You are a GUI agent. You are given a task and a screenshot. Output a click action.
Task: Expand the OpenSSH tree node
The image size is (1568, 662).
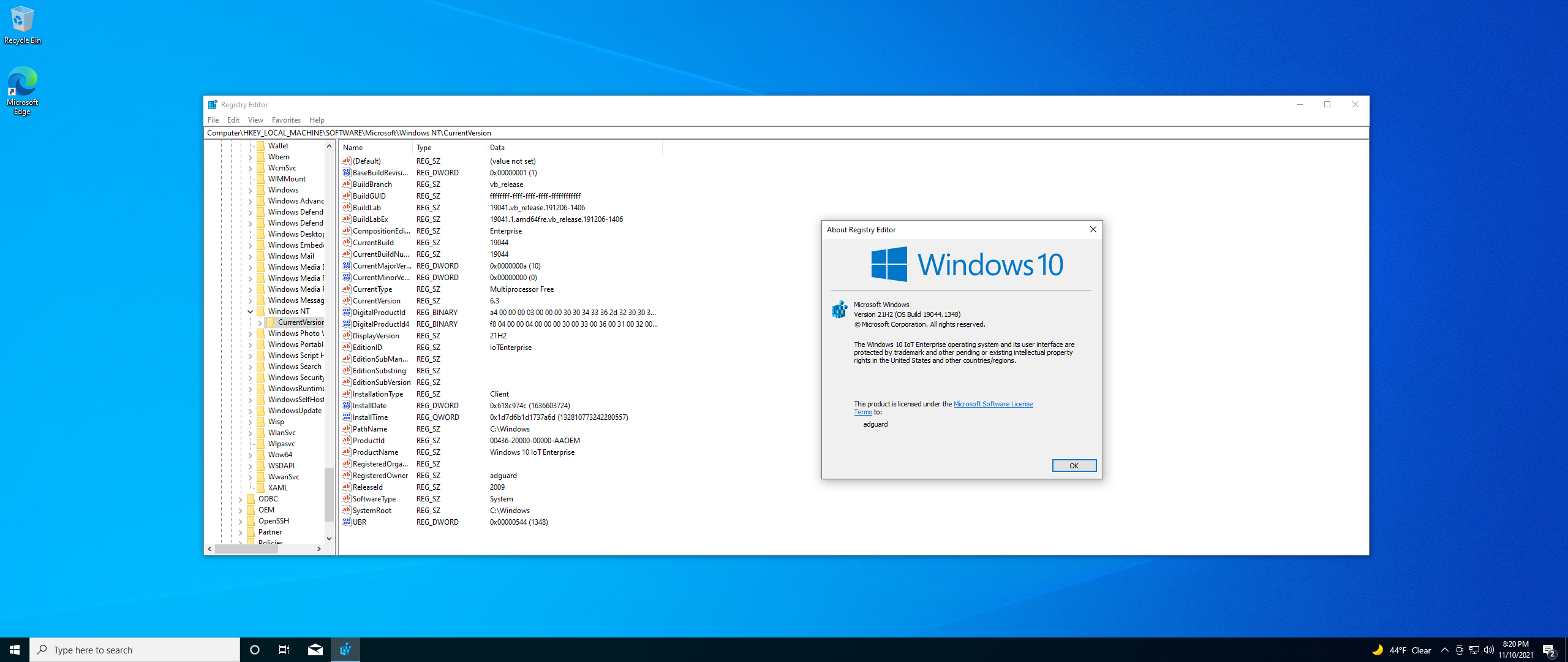point(241,521)
